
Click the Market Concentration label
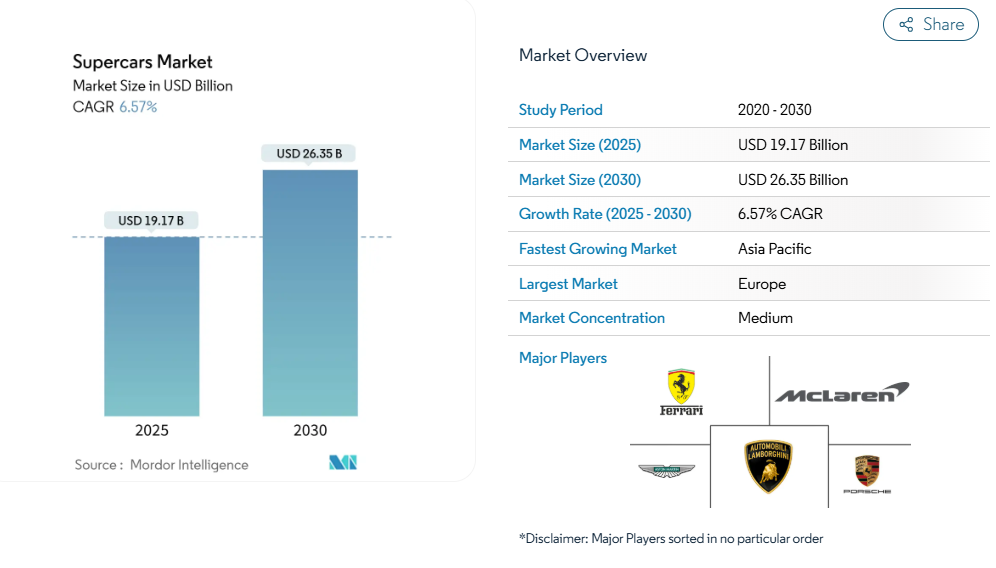[x=591, y=318]
